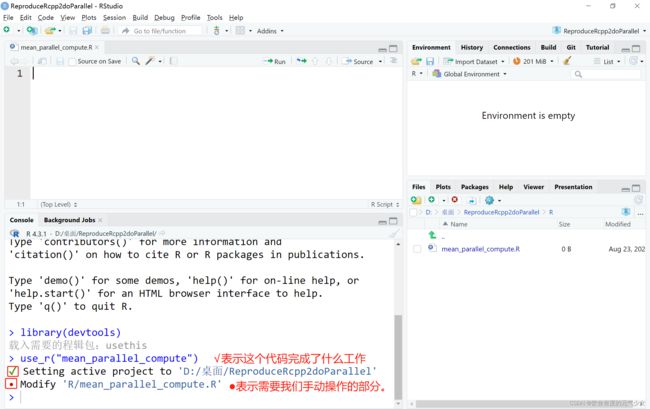Click the Load workspace icon in Environment pane
650x409 pixels.
point(416,61)
